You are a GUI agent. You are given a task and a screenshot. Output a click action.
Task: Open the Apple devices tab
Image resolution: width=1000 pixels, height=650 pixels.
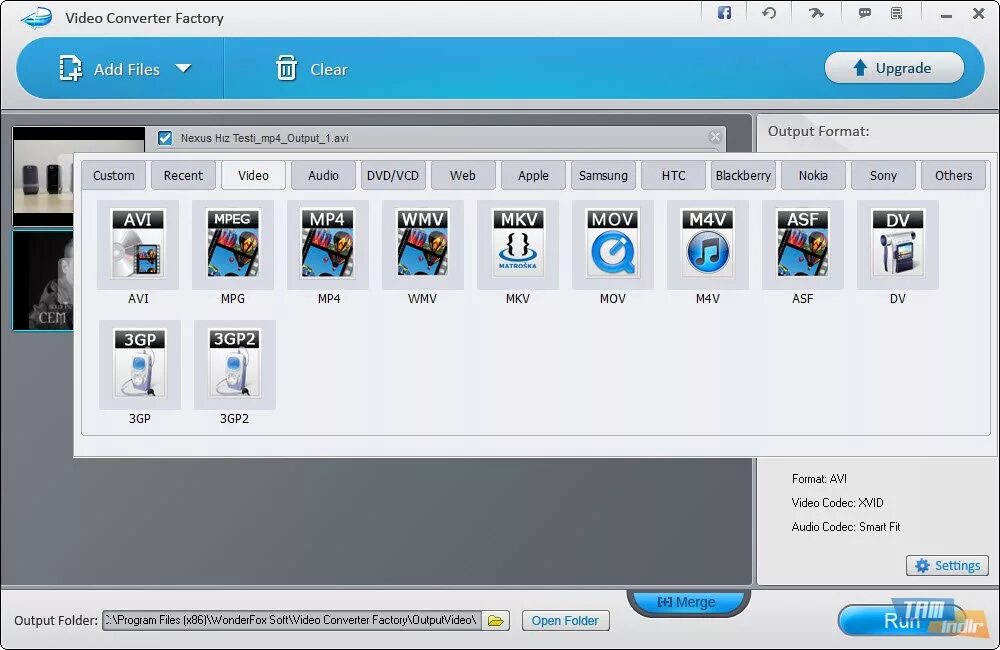pos(533,175)
